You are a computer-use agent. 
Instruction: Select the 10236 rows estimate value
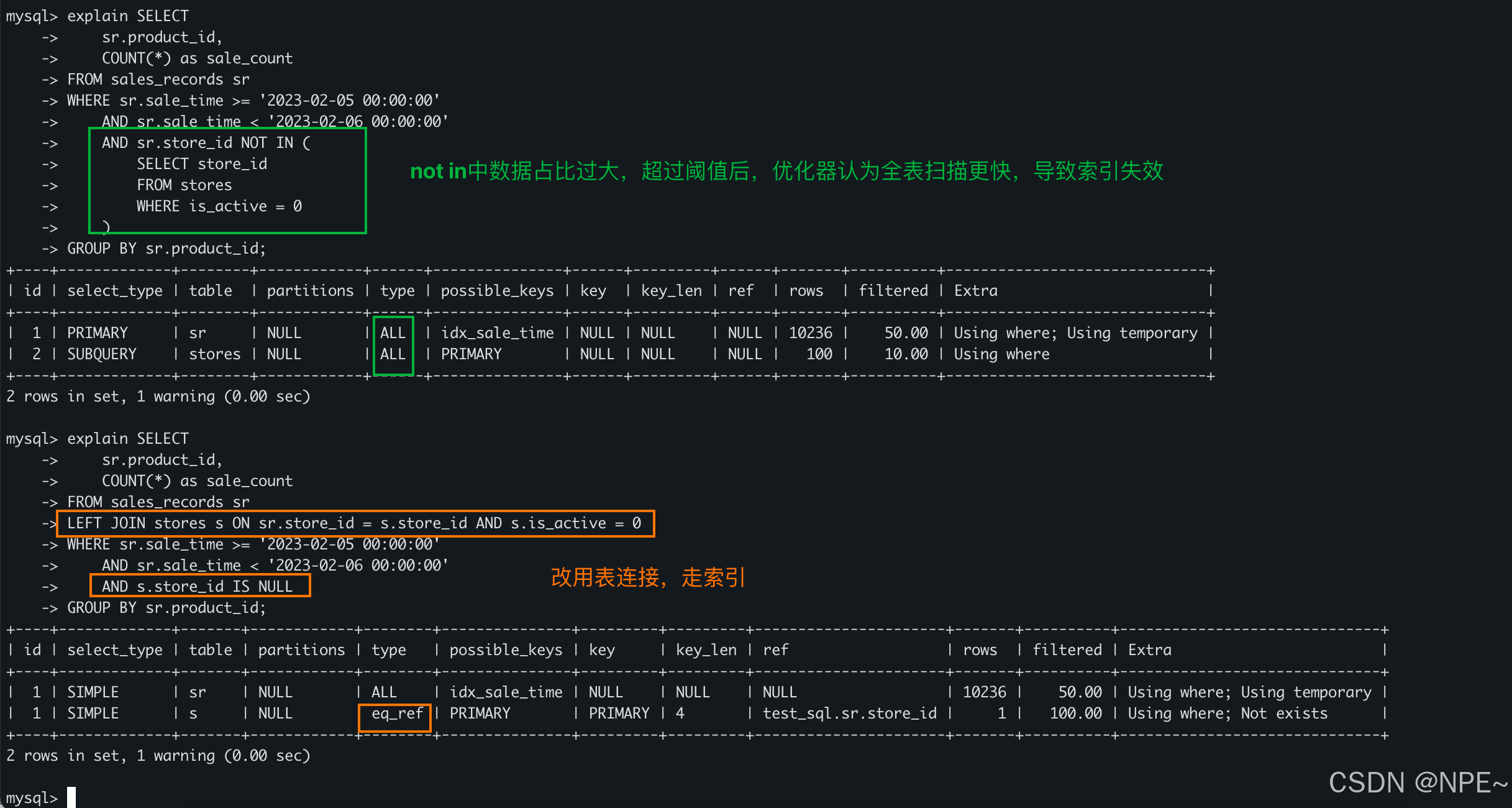[x=811, y=333]
